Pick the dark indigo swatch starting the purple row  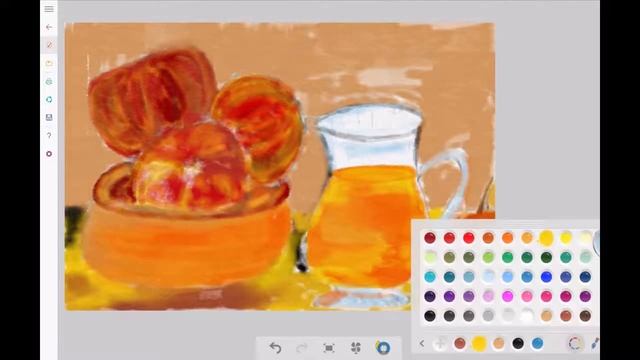(x=430, y=296)
